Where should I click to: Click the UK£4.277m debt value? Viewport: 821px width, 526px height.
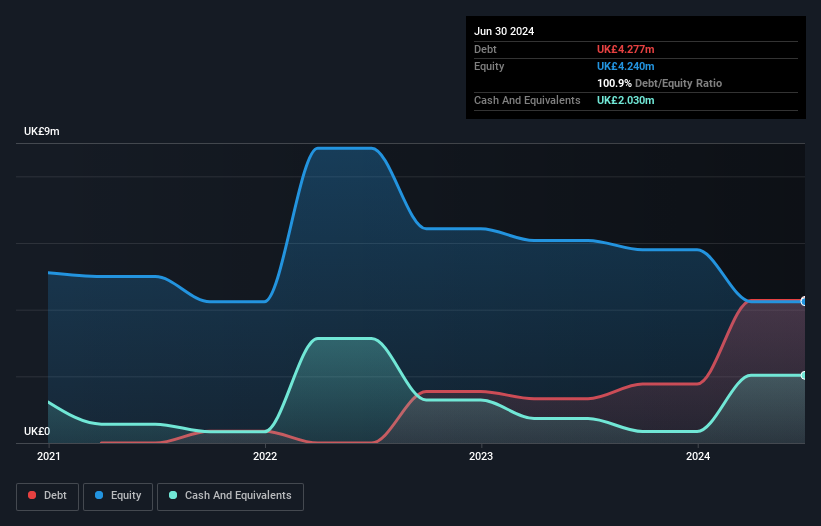626,49
